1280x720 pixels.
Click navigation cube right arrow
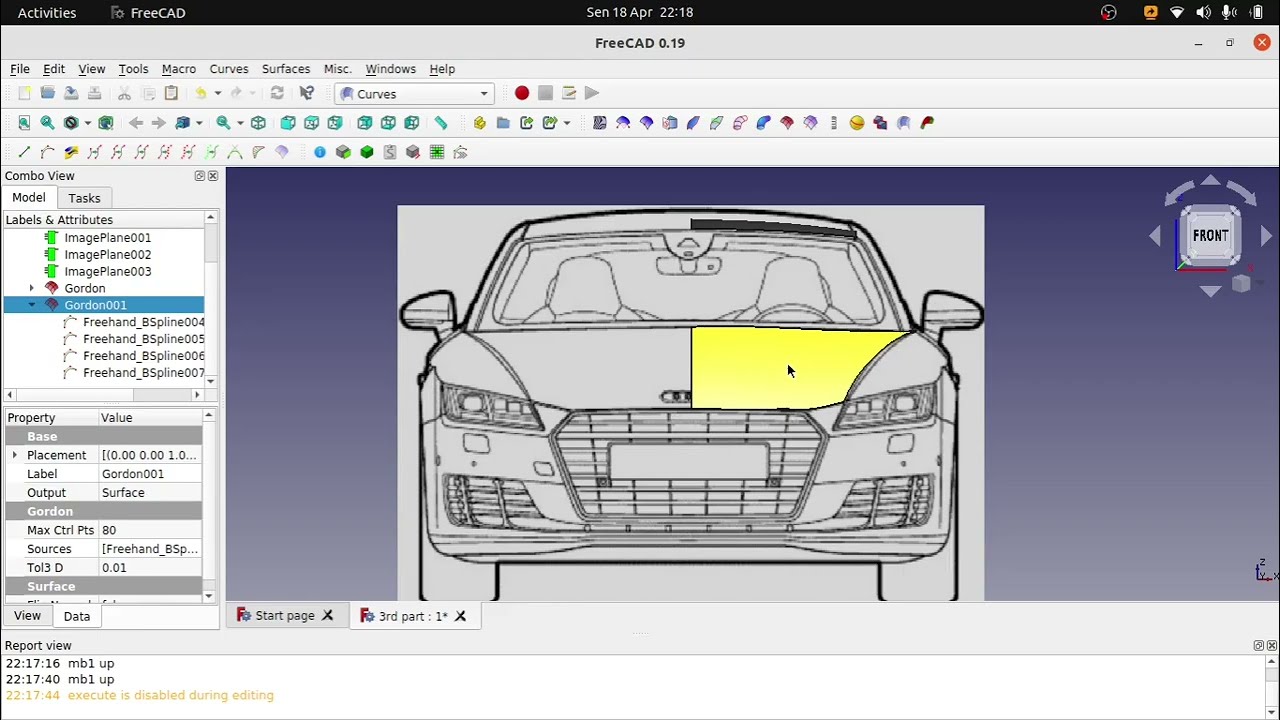[x=1266, y=236]
